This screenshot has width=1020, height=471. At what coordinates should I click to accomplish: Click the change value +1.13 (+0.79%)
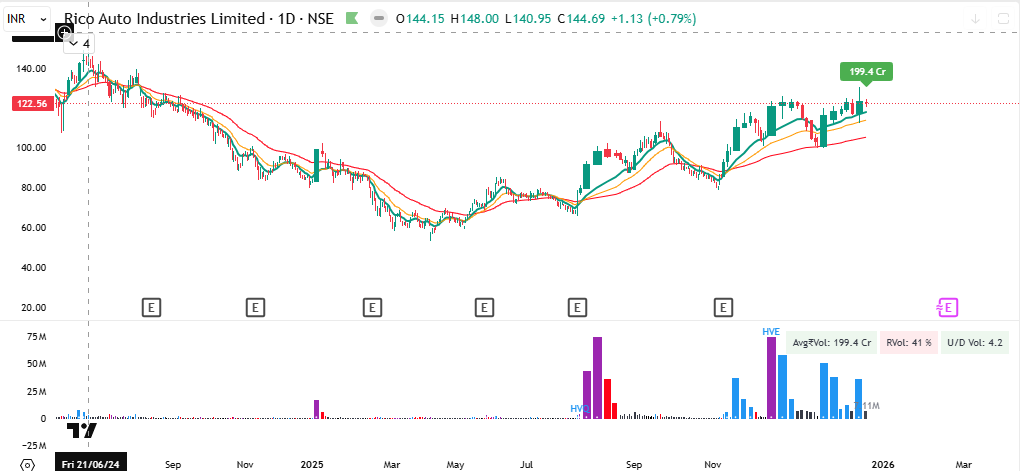(x=651, y=20)
